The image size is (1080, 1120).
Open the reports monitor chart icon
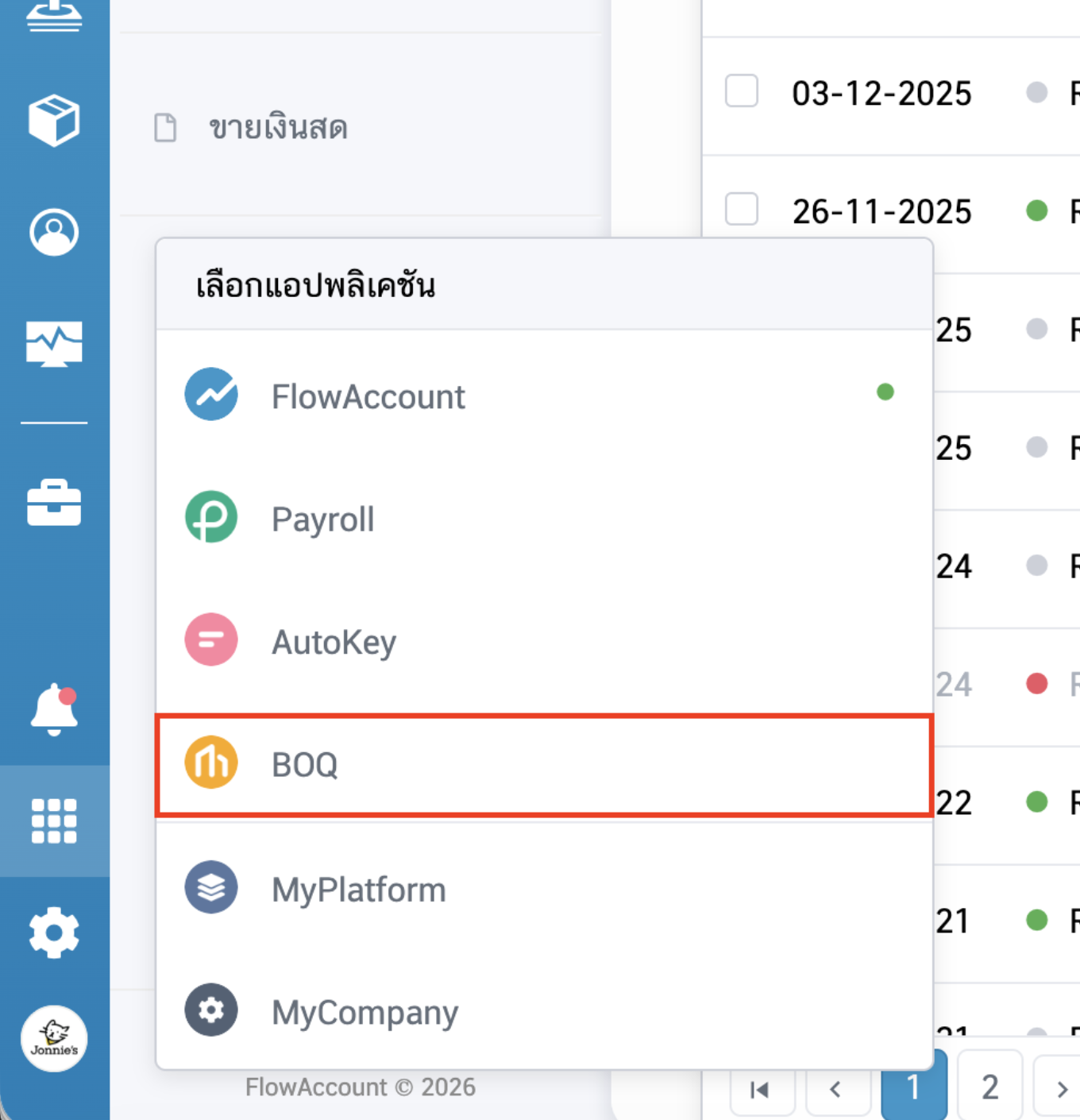[54, 344]
